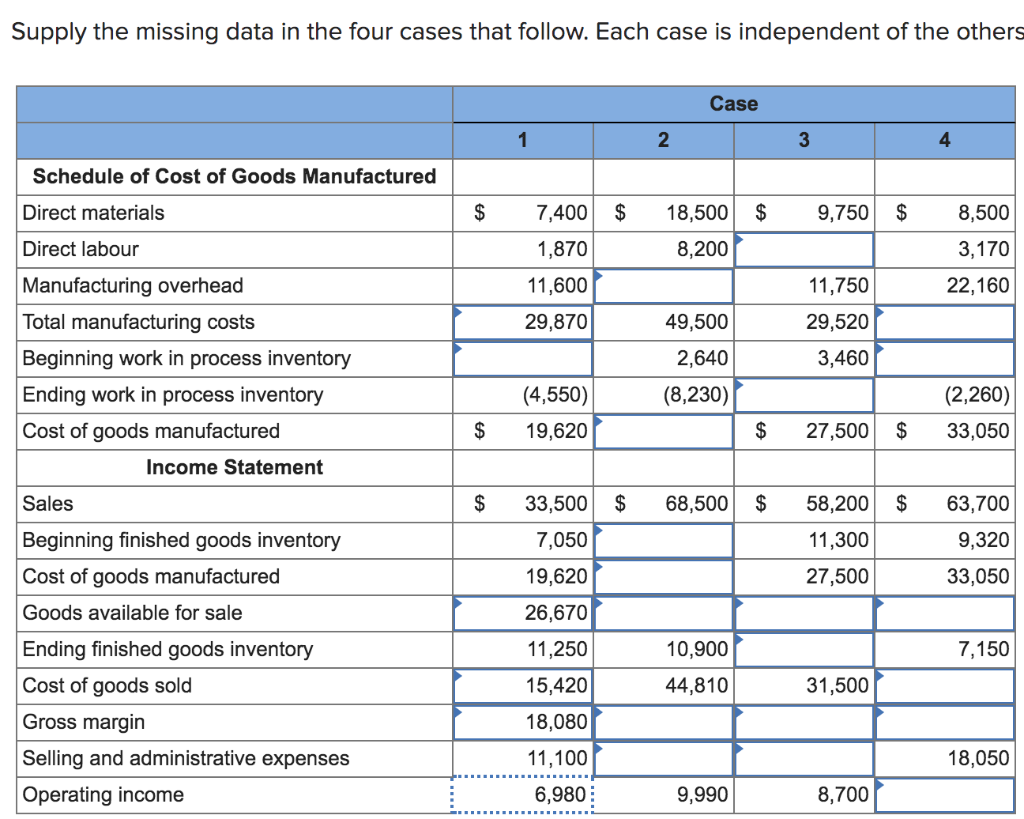Click the Gross margin blank cell in Case 2
1024x819 pixels.
[663, 721]
